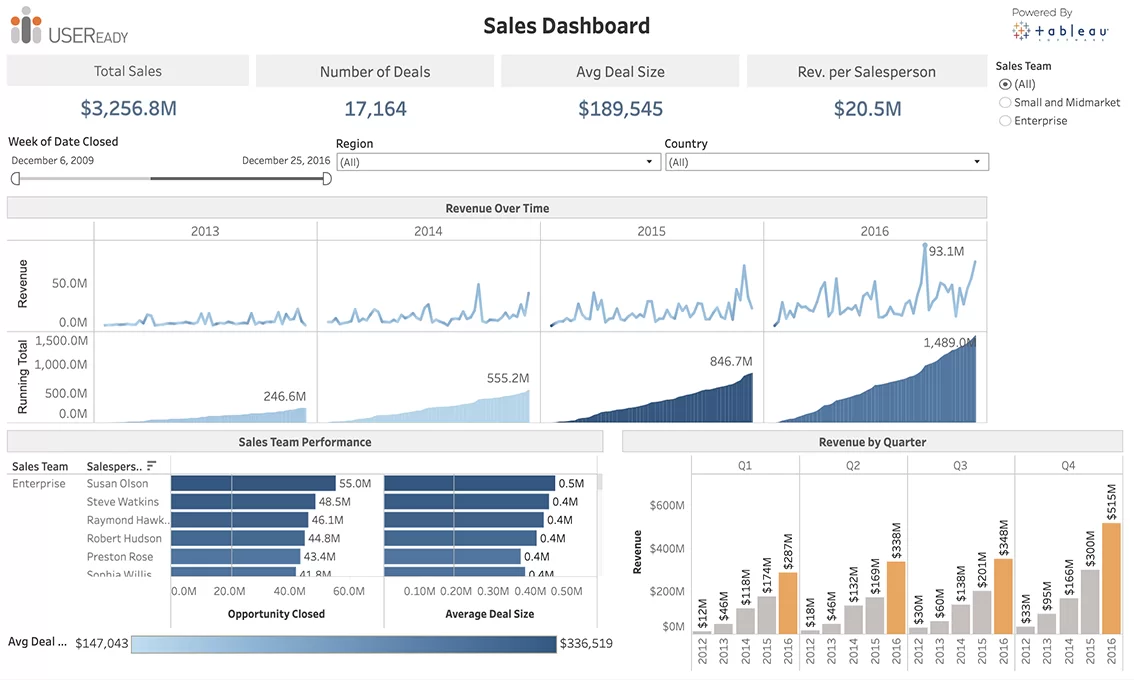Click Steve Watkins' 48.5M opportunity bar
This screenshot has height=680, width=1134.
point(244,501)
